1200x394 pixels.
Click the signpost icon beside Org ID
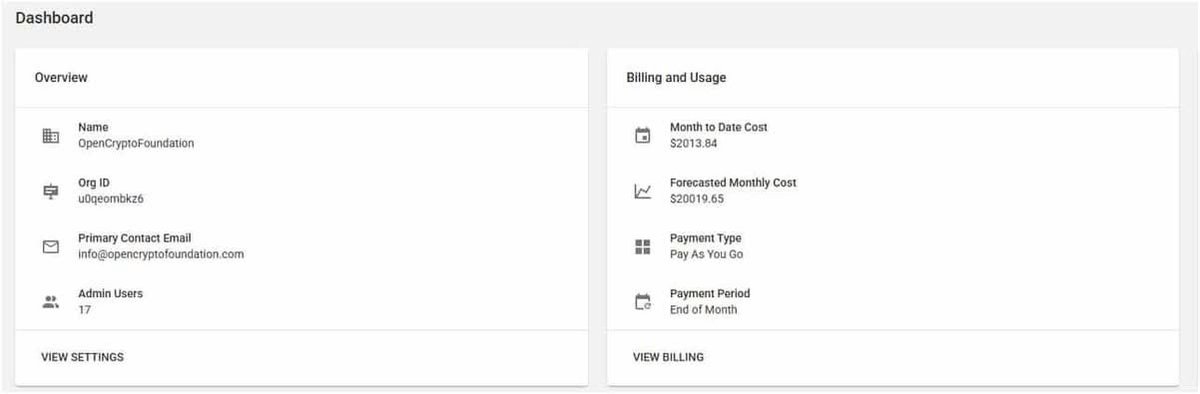[51, 191]
